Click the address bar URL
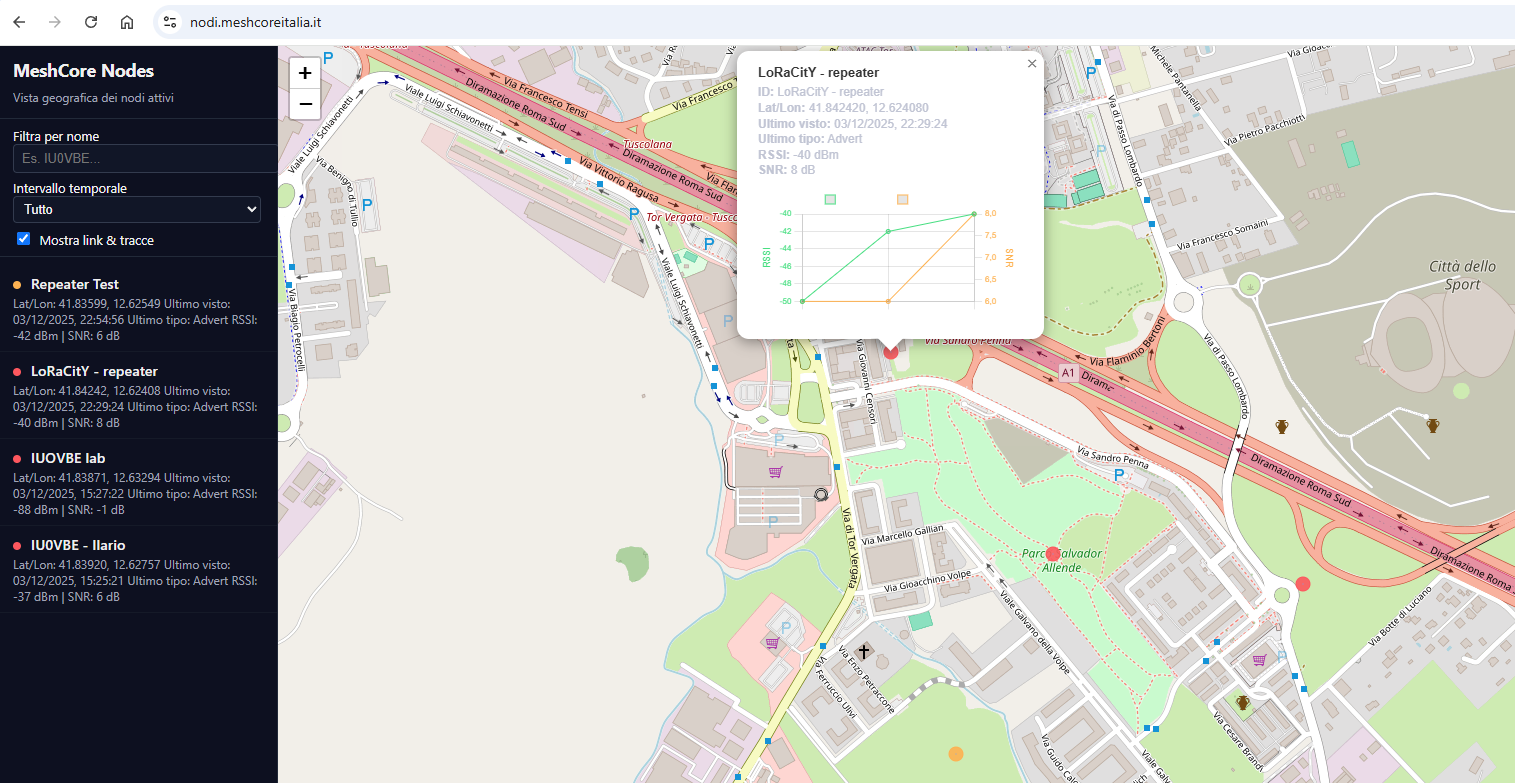 pyautogui.click(x=255, y=22)
